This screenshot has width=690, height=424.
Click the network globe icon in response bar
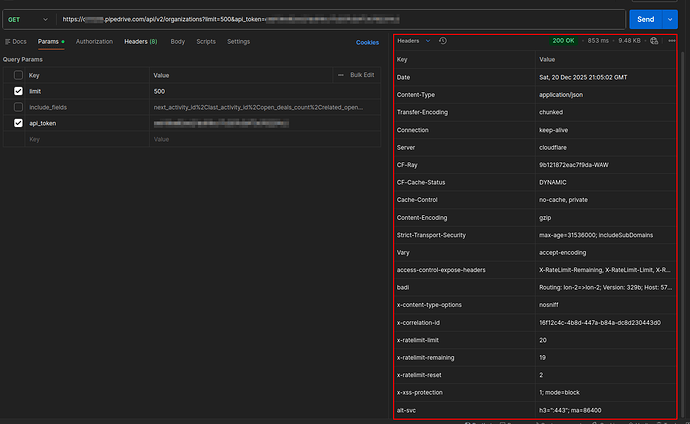tap(654, 41)
